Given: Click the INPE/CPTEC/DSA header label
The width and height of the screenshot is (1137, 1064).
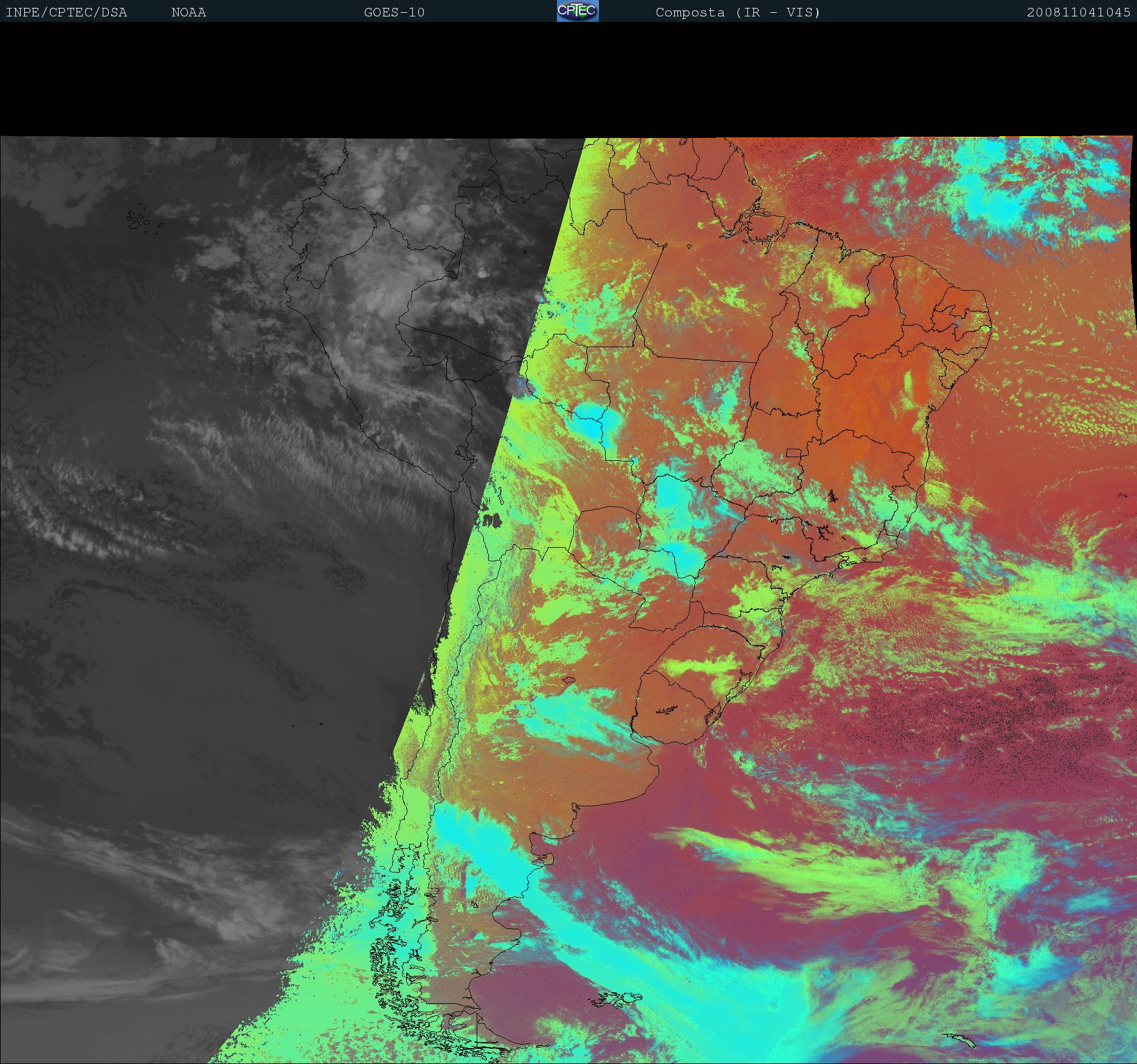Looking at the screenshot, I should pyautogui.click(x=66, y=12).
